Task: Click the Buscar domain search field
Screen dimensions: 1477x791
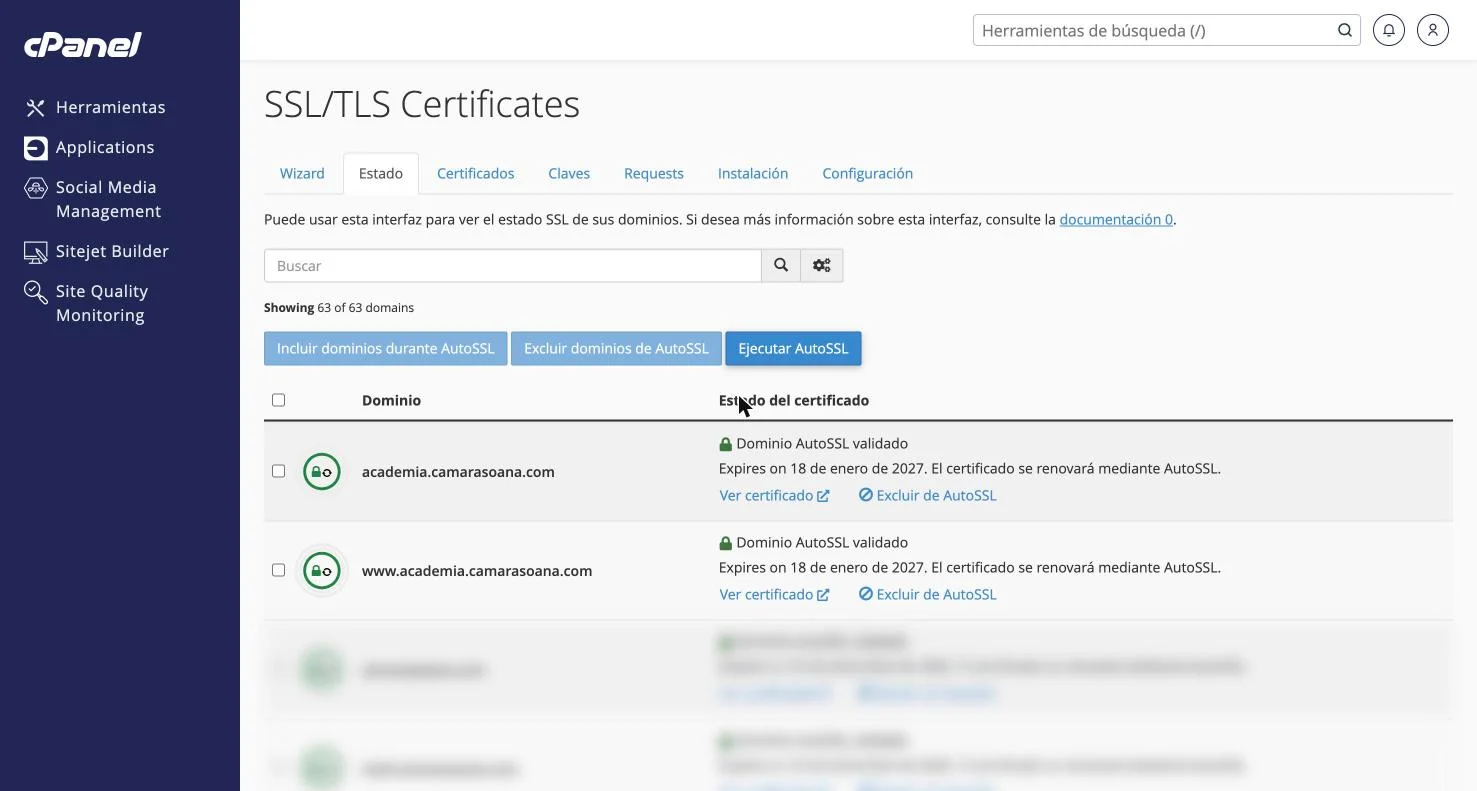Action: [513, 266]
